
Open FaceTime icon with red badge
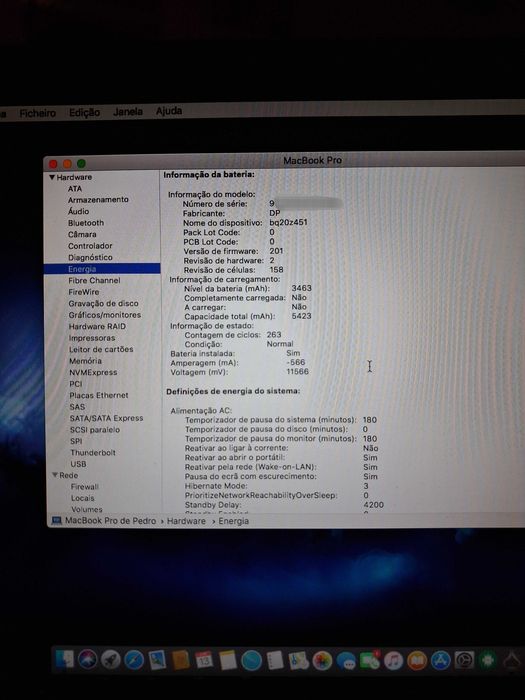click(370, 661)
